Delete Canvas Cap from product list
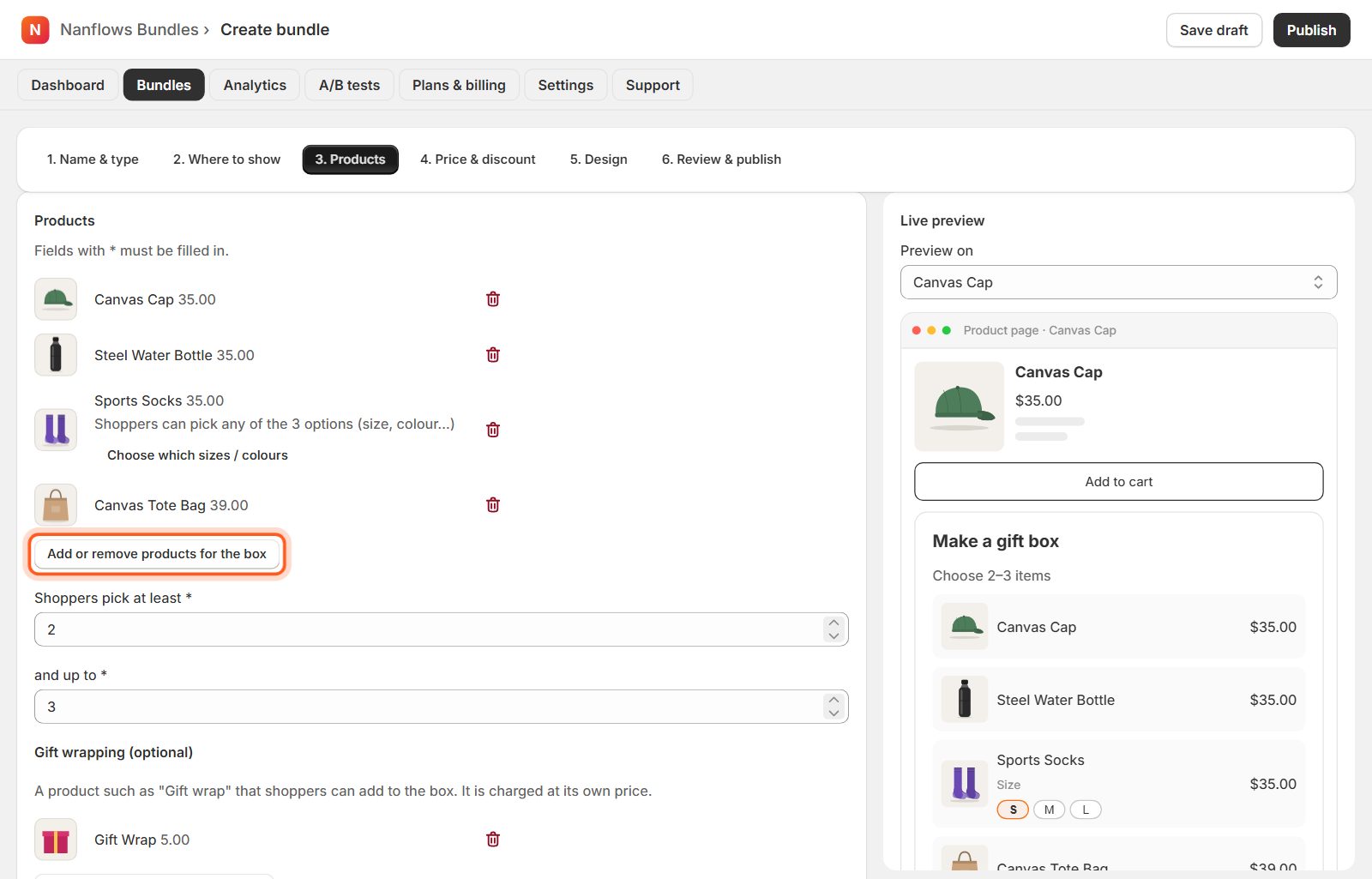The height and width of the screenshot is (879, 1372). [493, 299]
